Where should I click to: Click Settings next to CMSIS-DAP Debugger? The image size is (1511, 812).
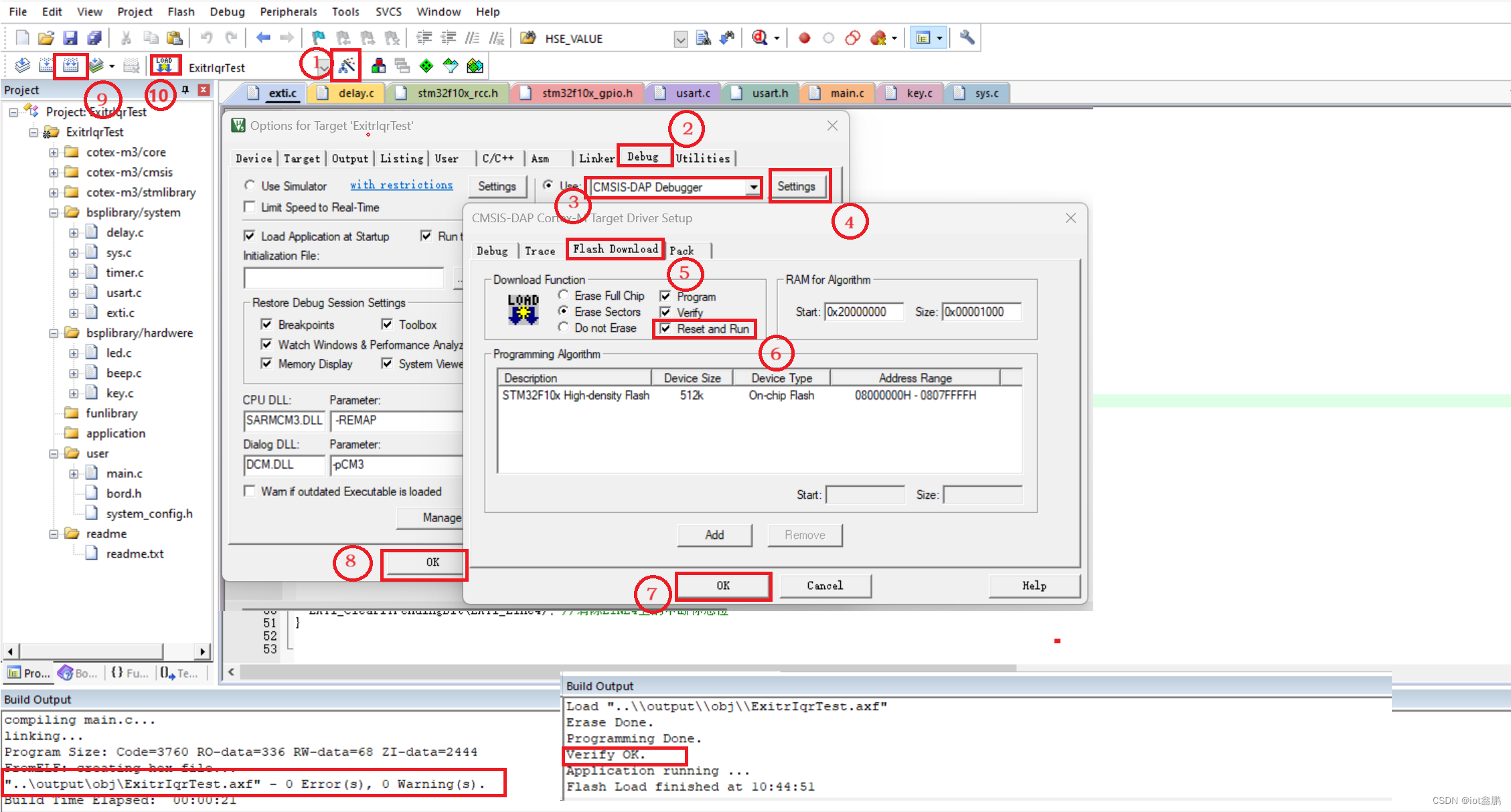click(797, 186)
